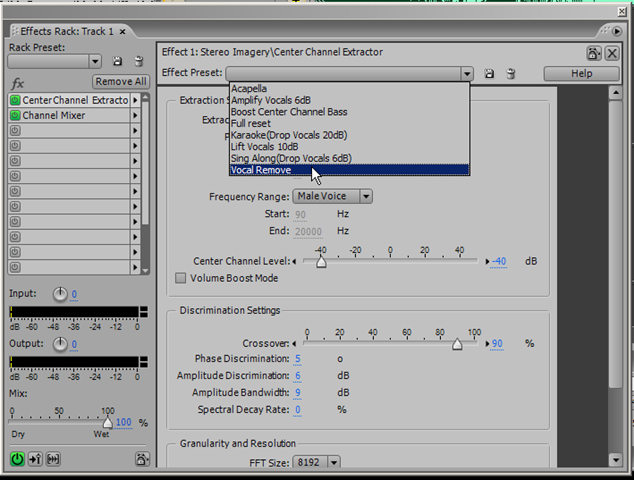
Task: Disable the Channel Mixer effect power toggle
Action: coord(16,116)
